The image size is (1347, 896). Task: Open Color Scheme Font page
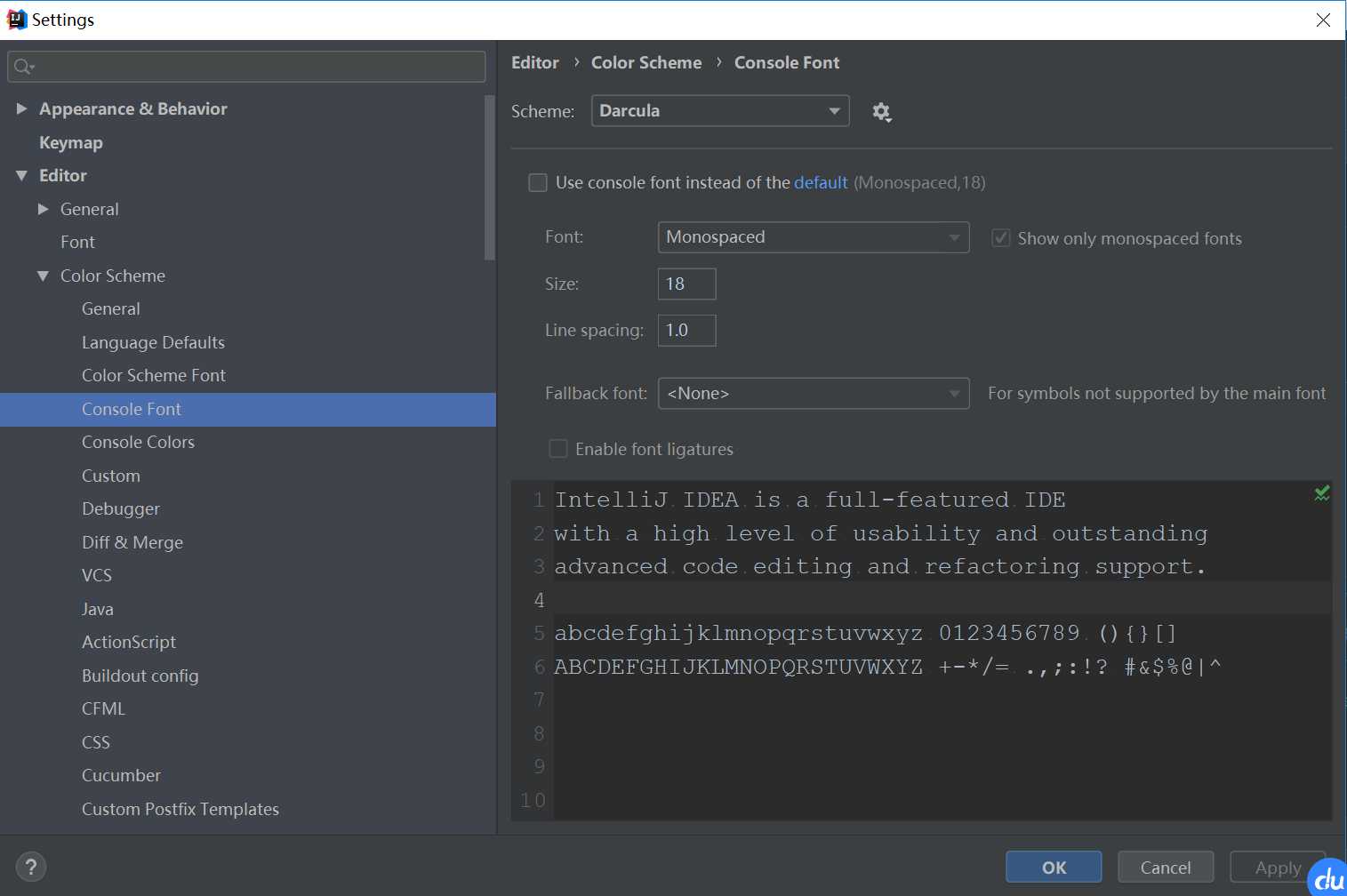(154, 375)
